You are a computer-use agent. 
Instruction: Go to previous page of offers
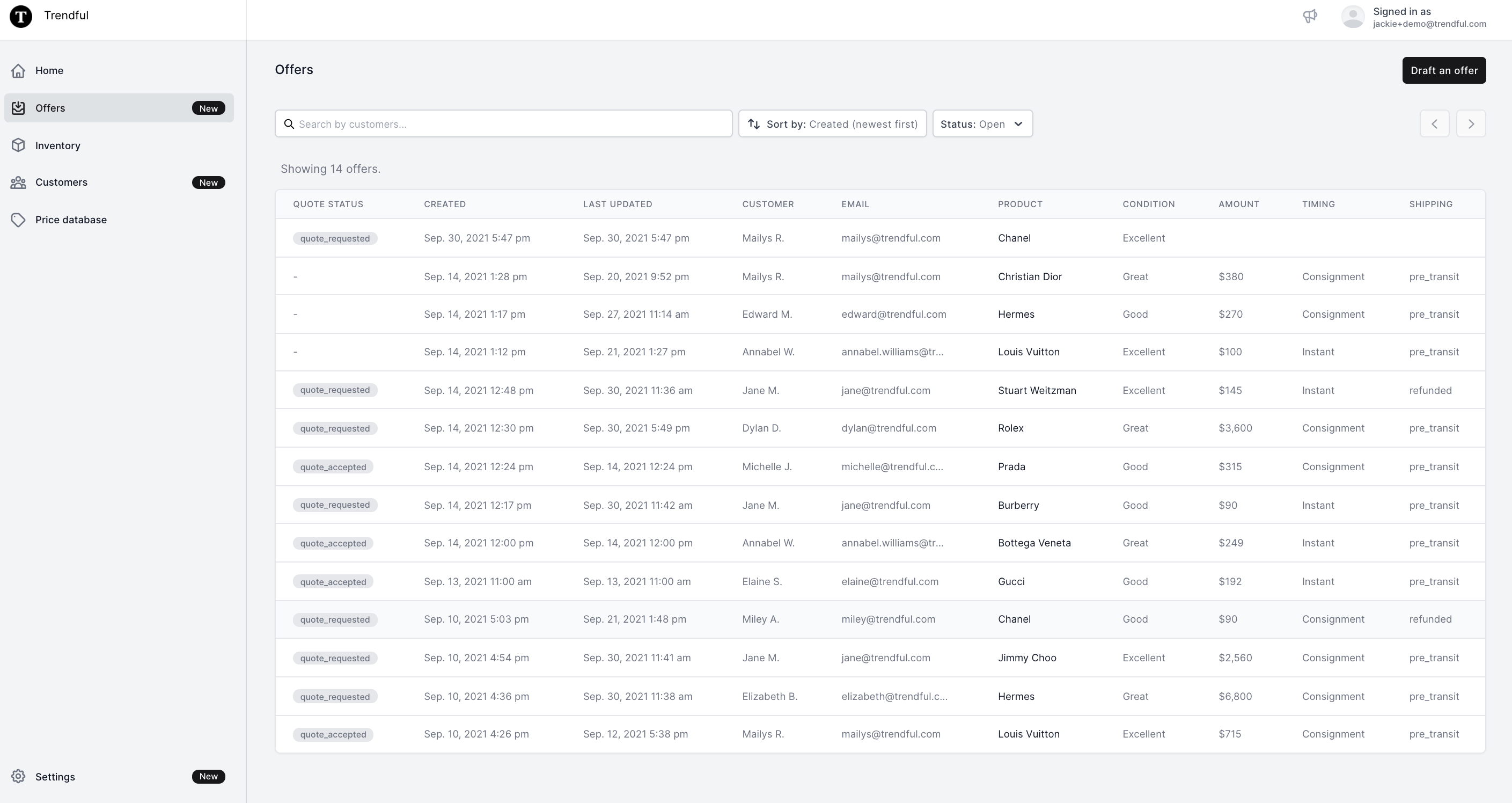pos(1435,124)
